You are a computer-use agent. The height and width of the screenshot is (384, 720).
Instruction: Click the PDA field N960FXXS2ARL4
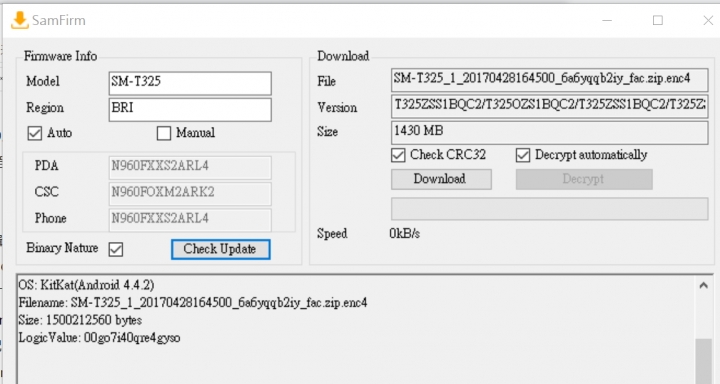coord(190,167)
